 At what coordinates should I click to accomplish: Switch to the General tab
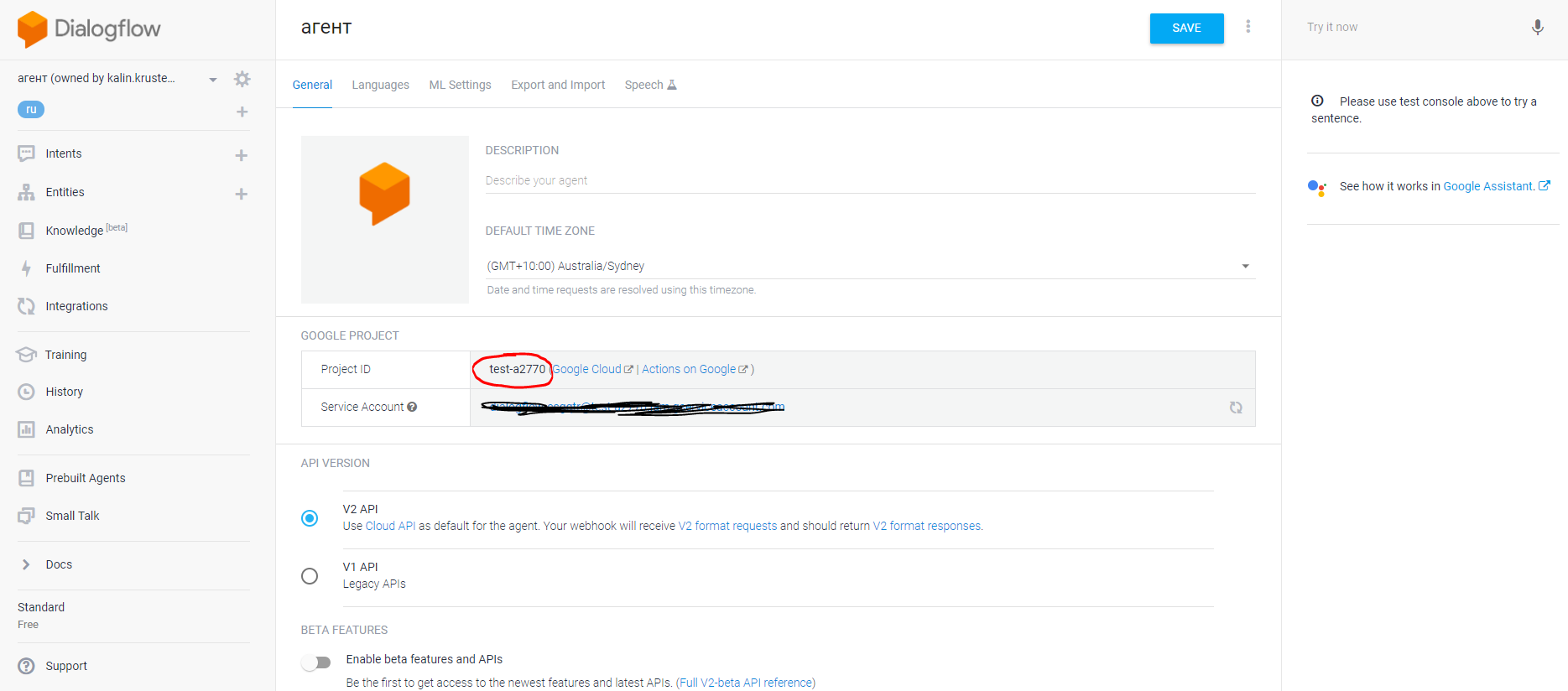pos(312,85)
